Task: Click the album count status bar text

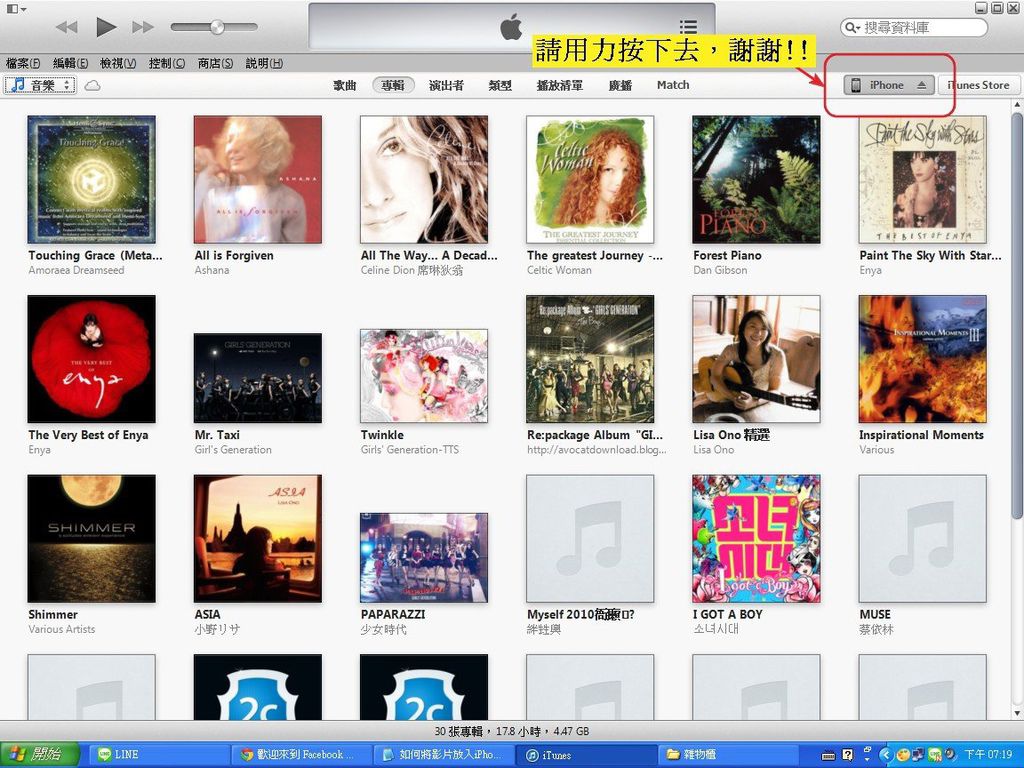Action: [512, 731]
